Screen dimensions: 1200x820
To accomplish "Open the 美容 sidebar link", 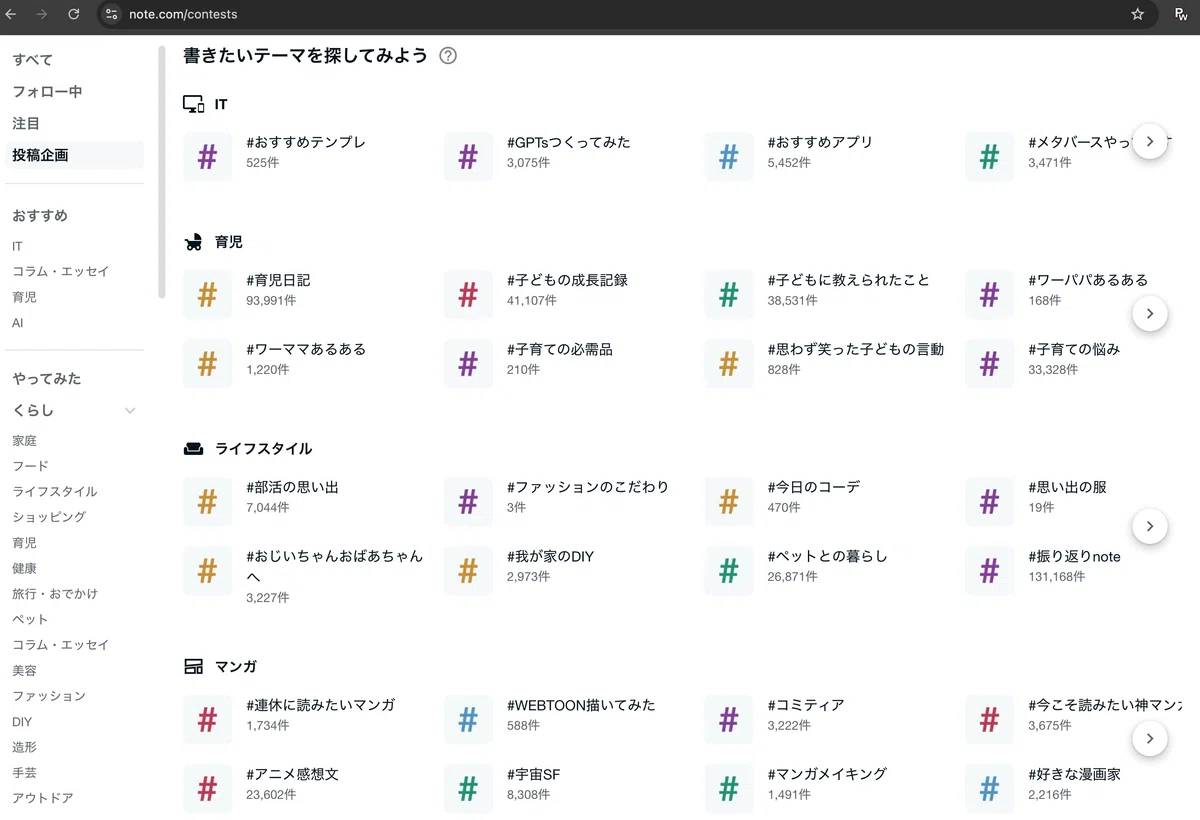I will [24, 670].
